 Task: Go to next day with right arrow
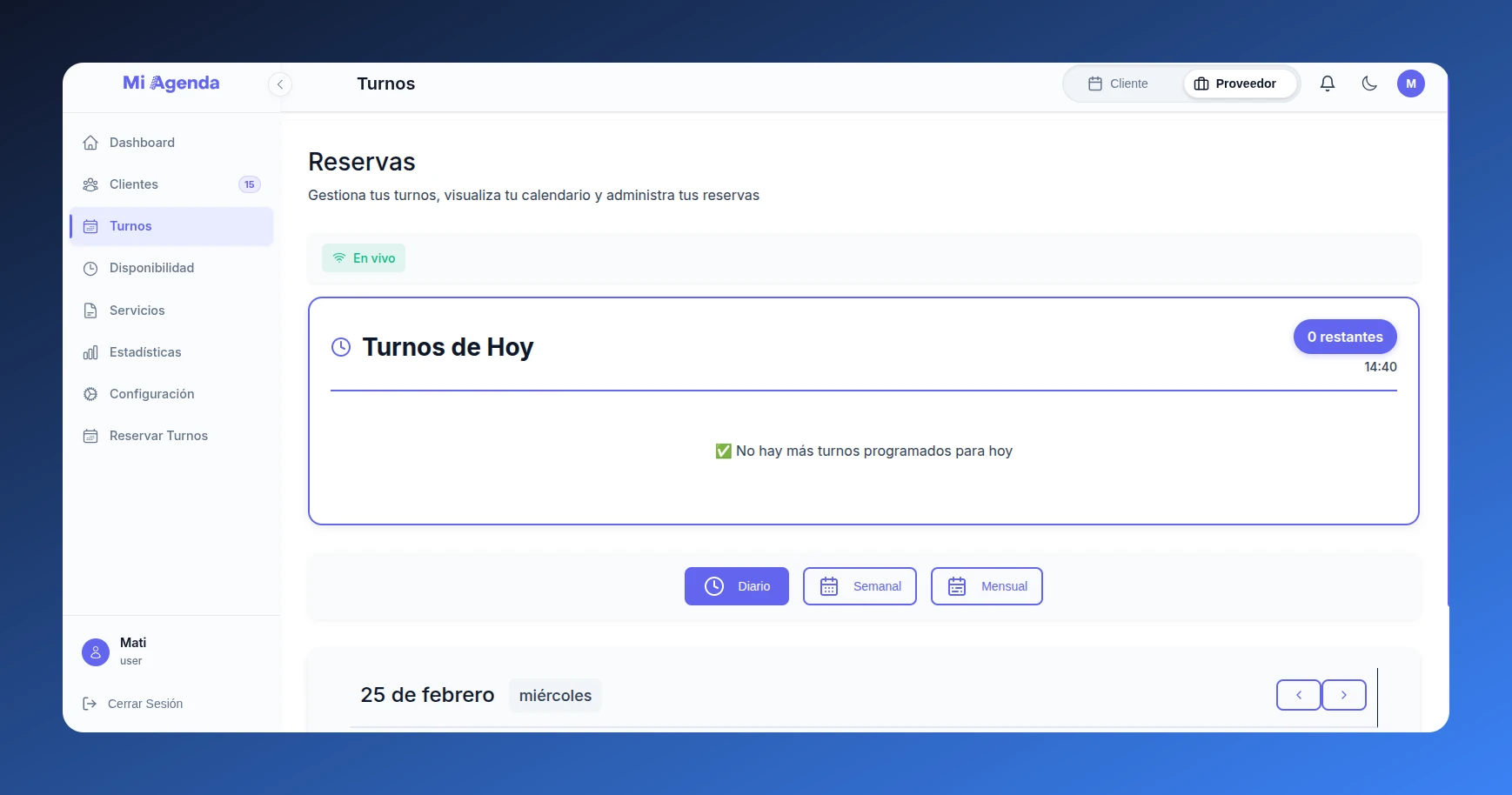(1344, 695)
